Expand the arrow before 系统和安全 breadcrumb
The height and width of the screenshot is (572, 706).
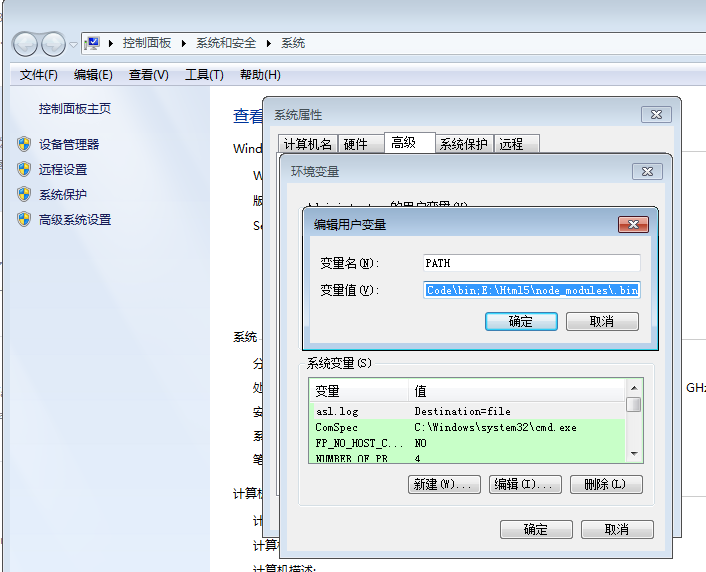pos(184,43)
